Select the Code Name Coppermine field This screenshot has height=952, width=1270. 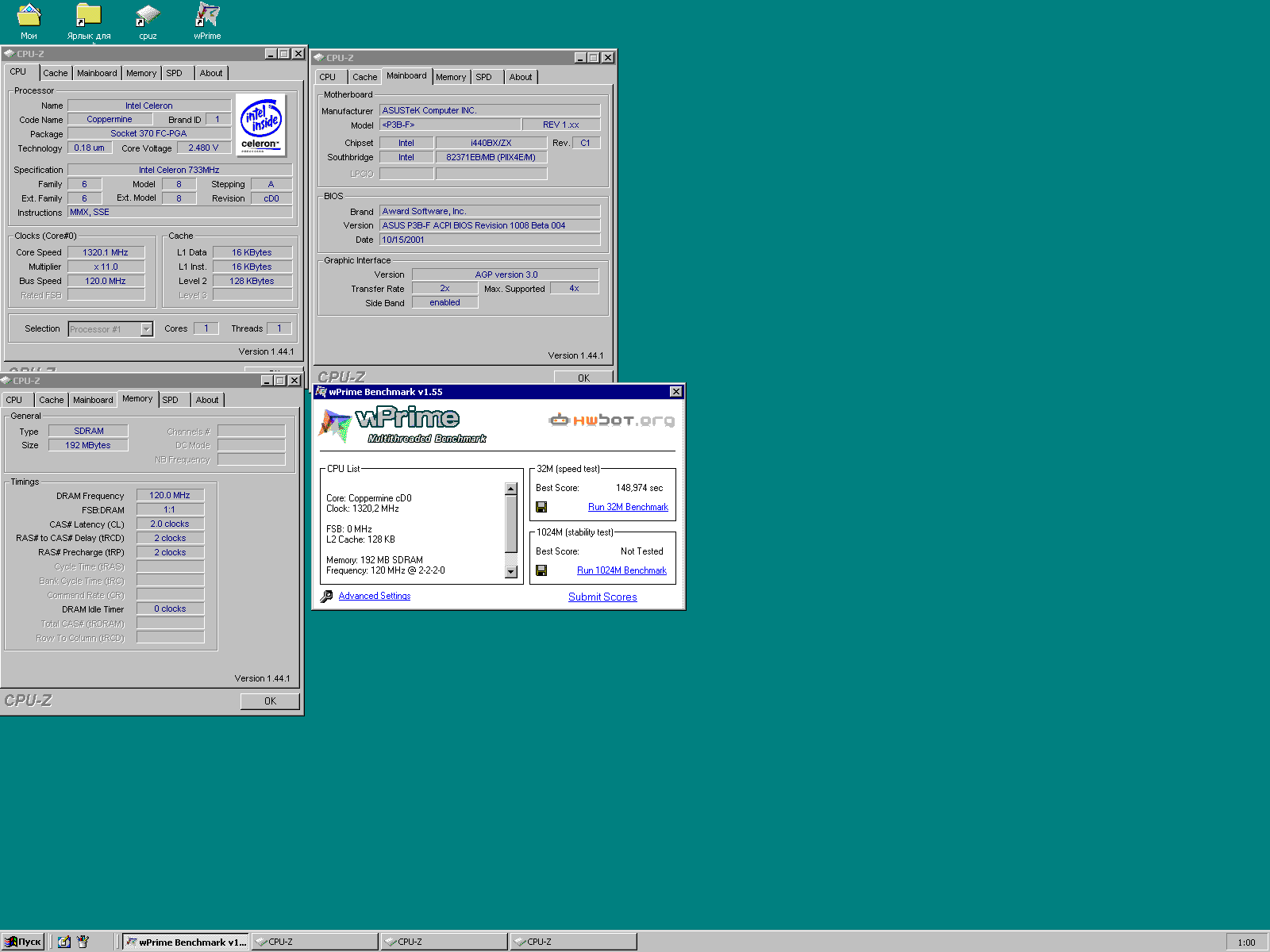point(110,119)
